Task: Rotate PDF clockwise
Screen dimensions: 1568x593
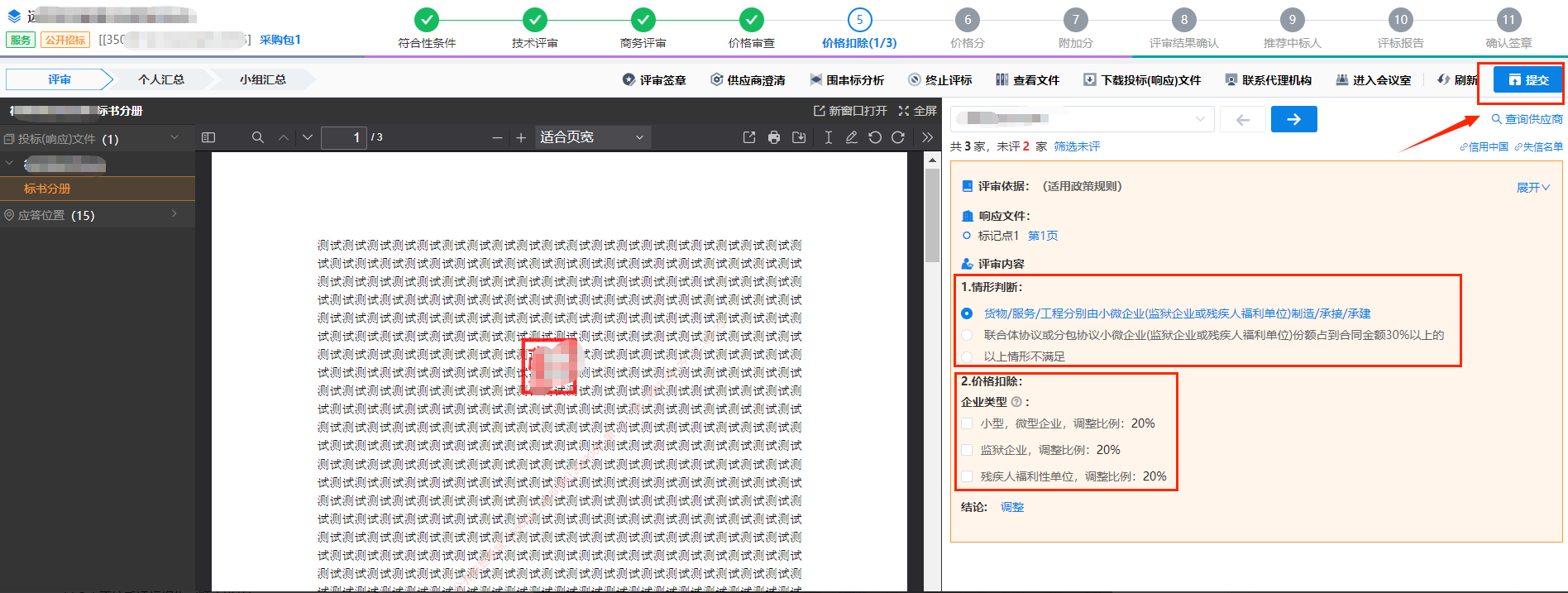Action: click(x=898, y=137)
